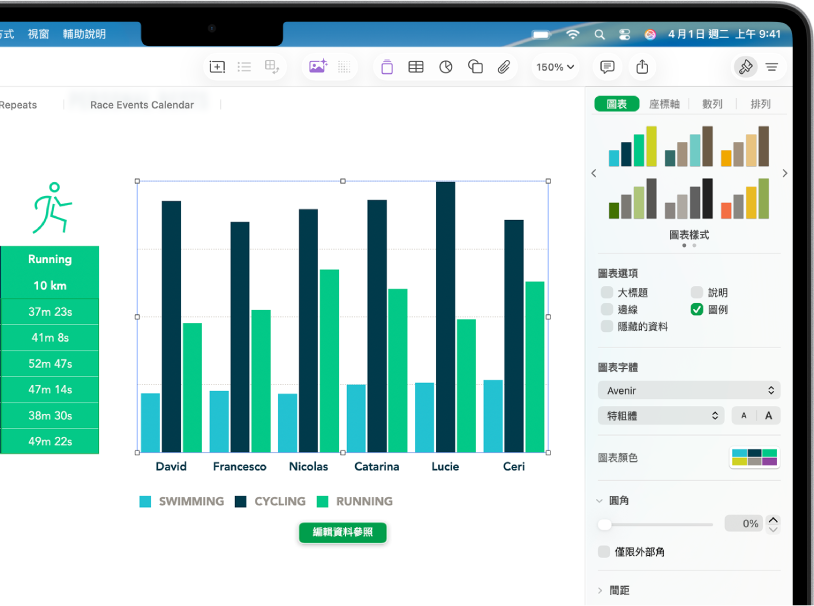Enable the 大標題 checkbox

click(x=607, y=293)
